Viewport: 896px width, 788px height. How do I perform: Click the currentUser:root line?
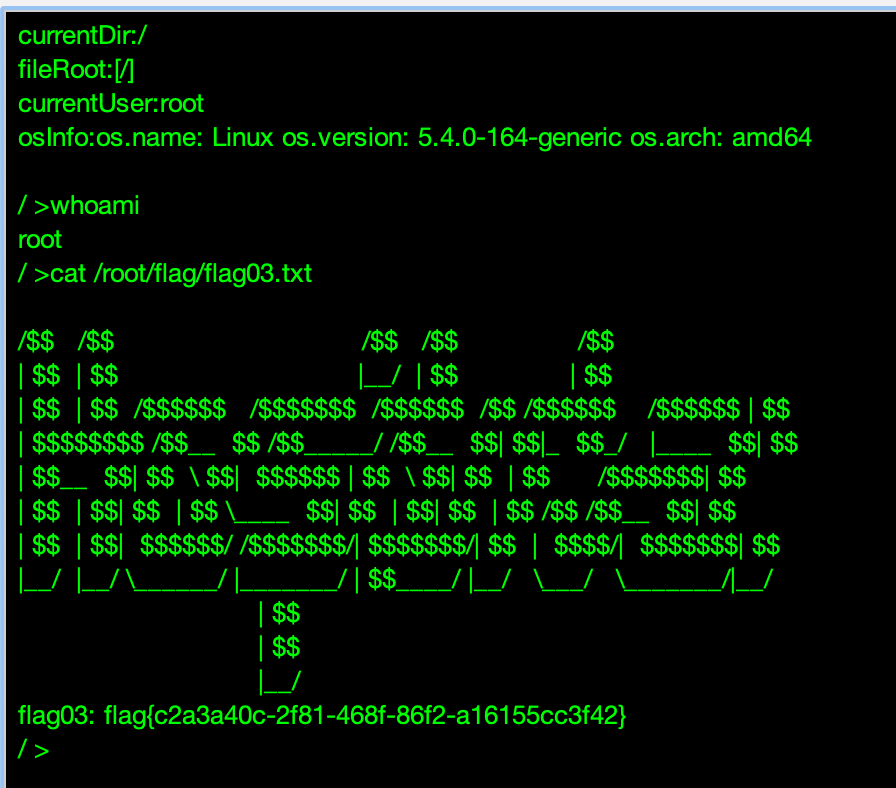pos(111,104)
